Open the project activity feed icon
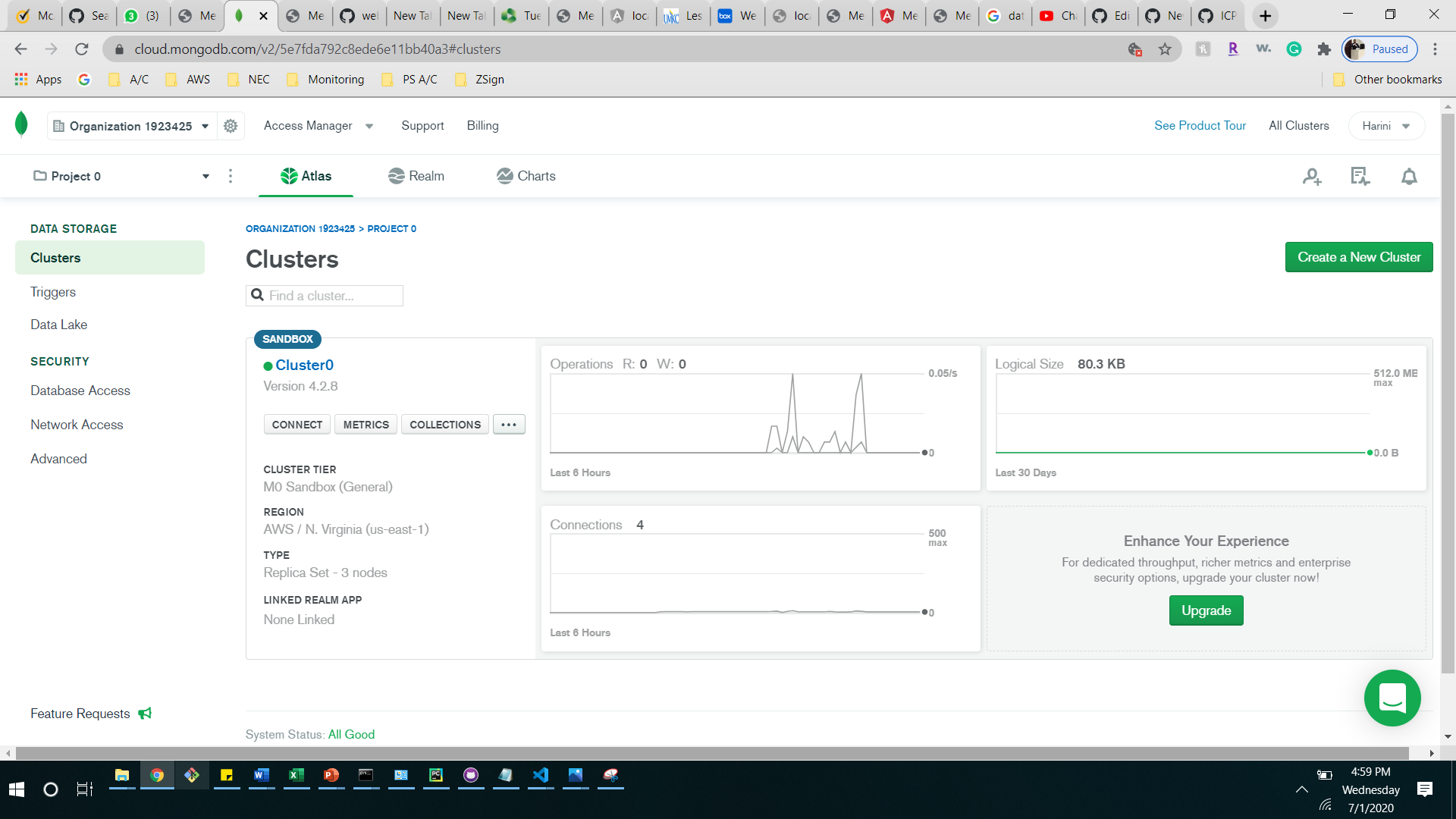Viewport: 1456px width, 819px height. coord(1360,177)
